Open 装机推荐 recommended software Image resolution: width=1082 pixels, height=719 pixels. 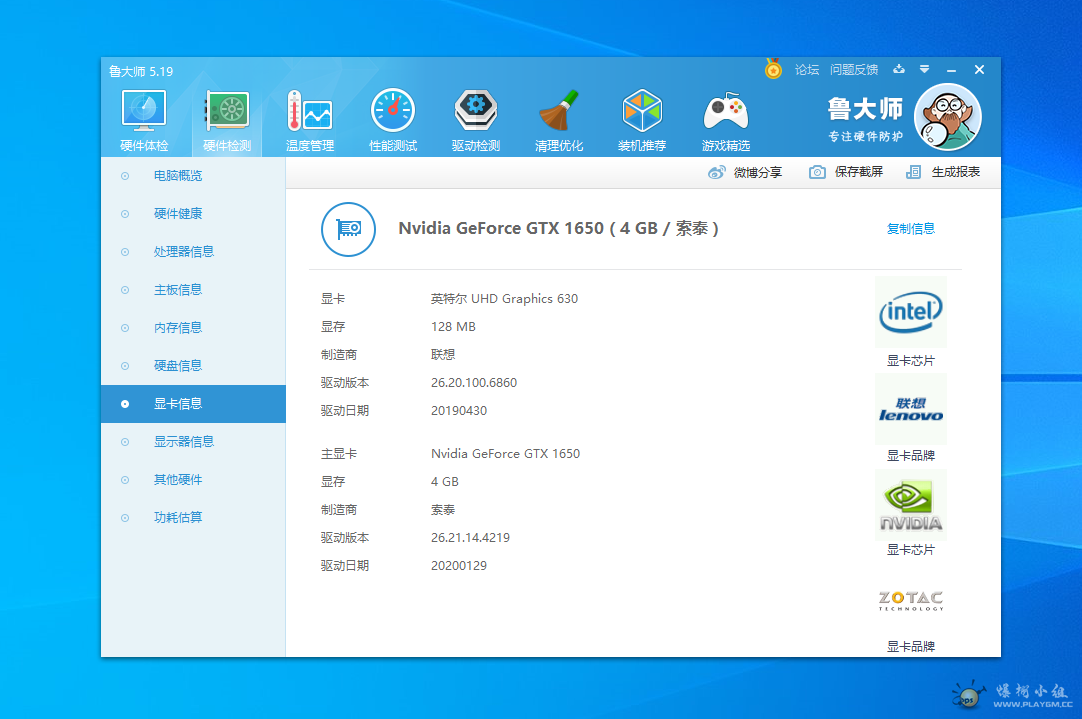pos(642,121)
